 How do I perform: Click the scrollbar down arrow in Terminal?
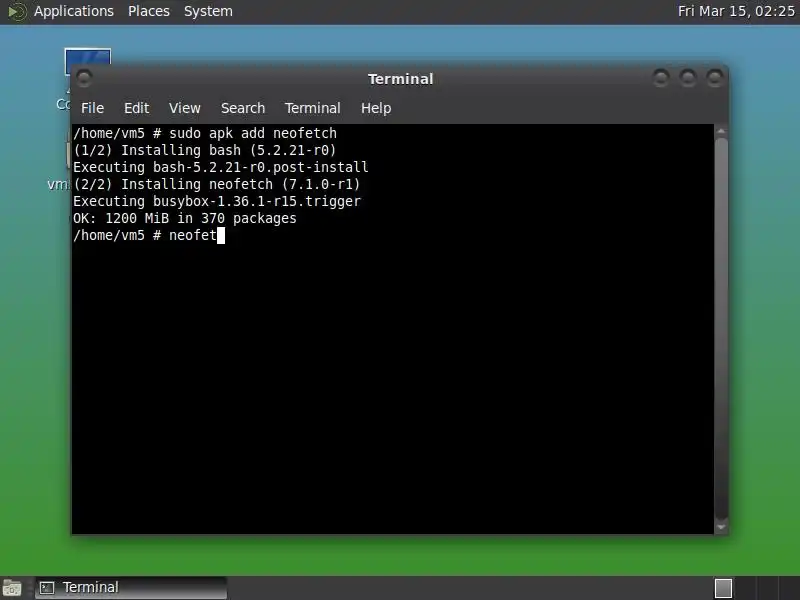click(x=721, y=527)
